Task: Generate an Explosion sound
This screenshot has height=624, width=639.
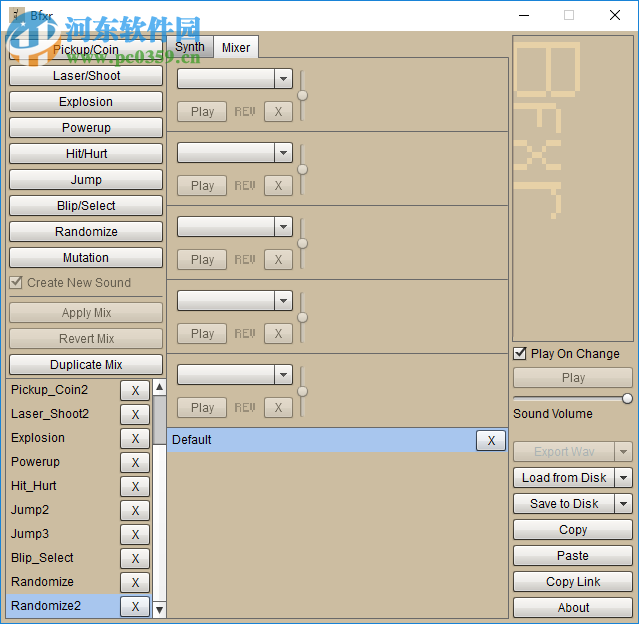Action: (x=86, y=102)
